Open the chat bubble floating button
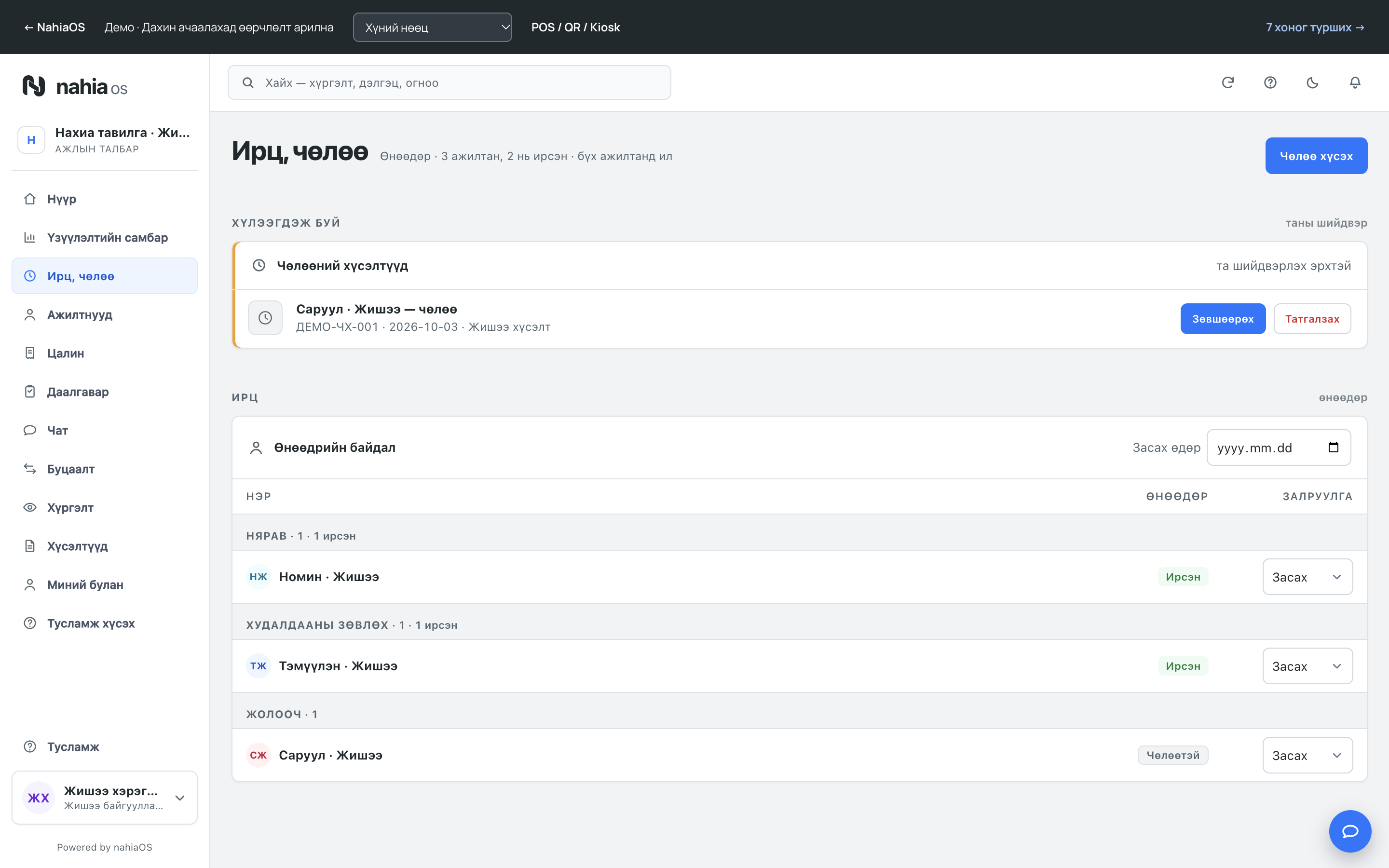Image resolution: width=1389 pixels, height=868 pixels. point(1350,831)
